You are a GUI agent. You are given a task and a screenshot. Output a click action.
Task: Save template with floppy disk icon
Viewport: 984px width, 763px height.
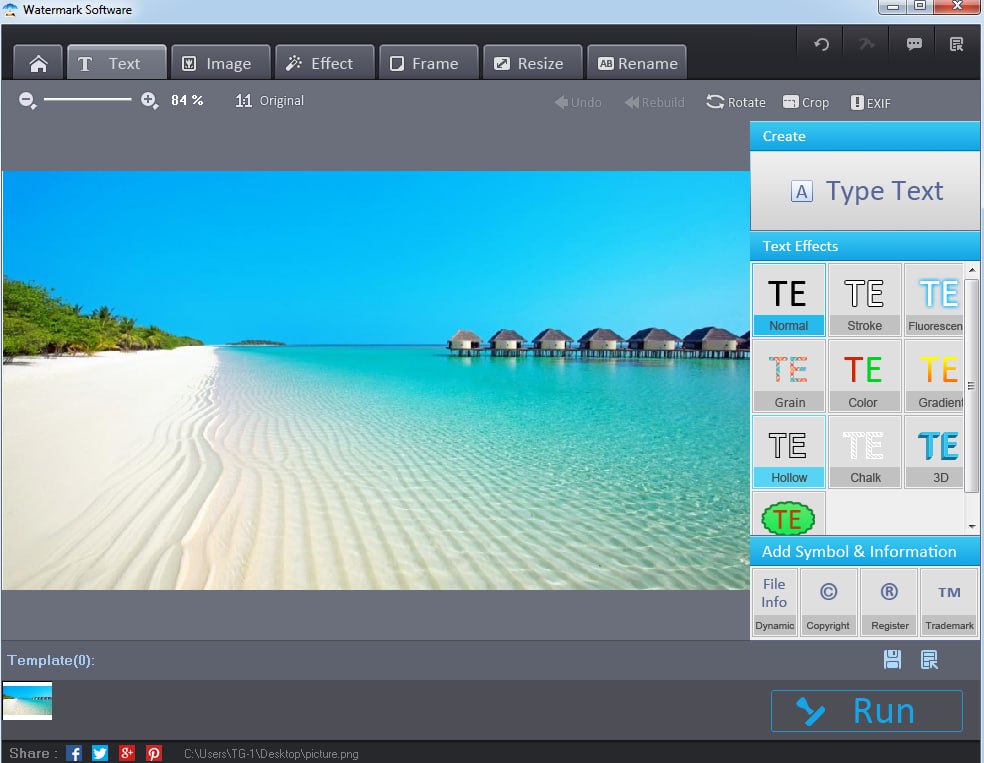coord(892,659)
